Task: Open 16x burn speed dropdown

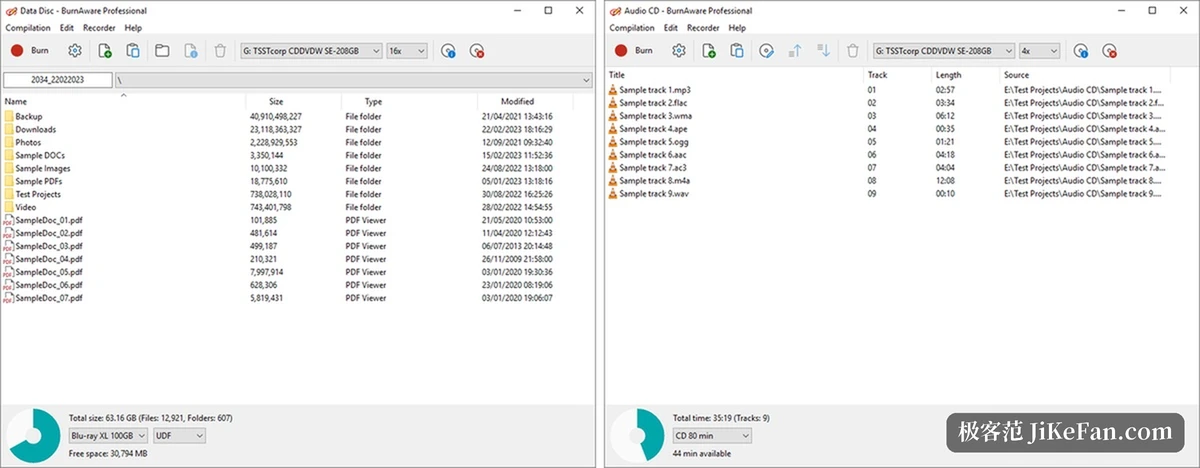Action: point(407,50)
